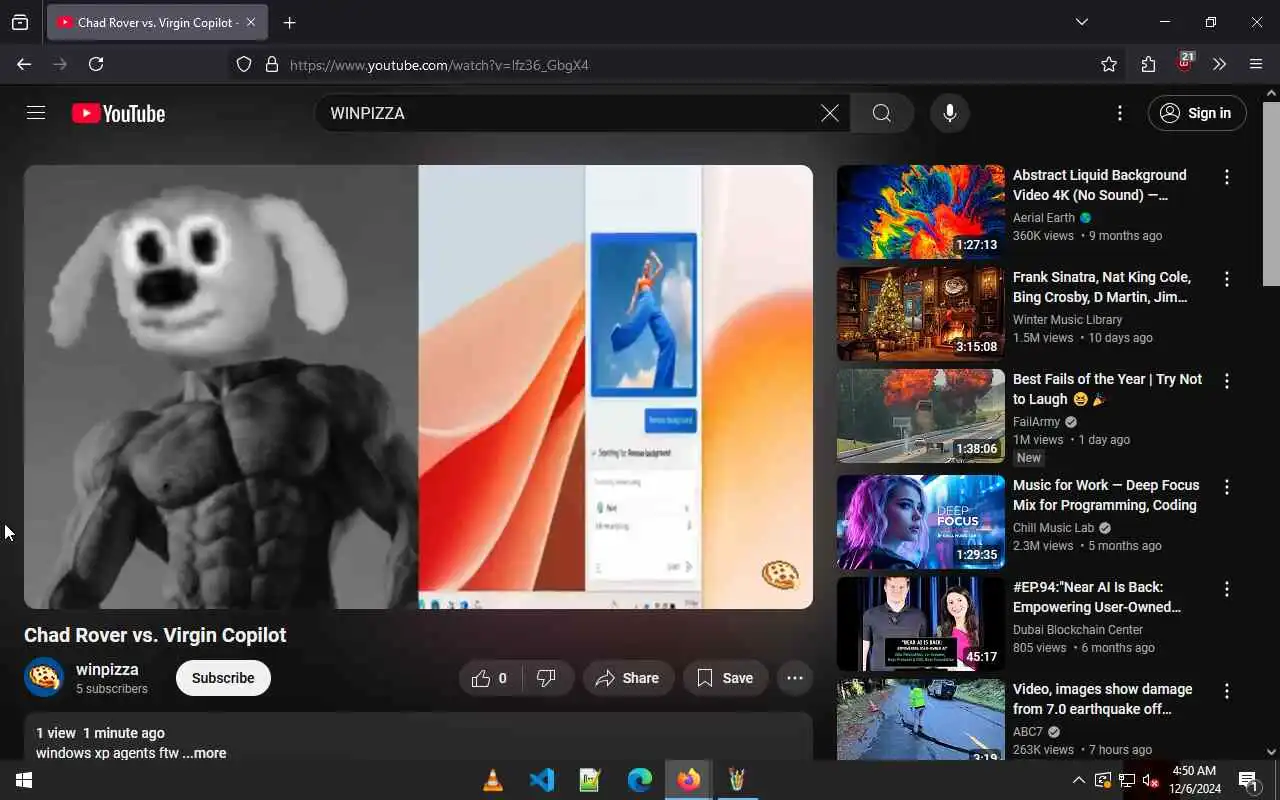Open options for #EP.94 Near AI video
1280x800 pixels.
[x=1227, y=589]
